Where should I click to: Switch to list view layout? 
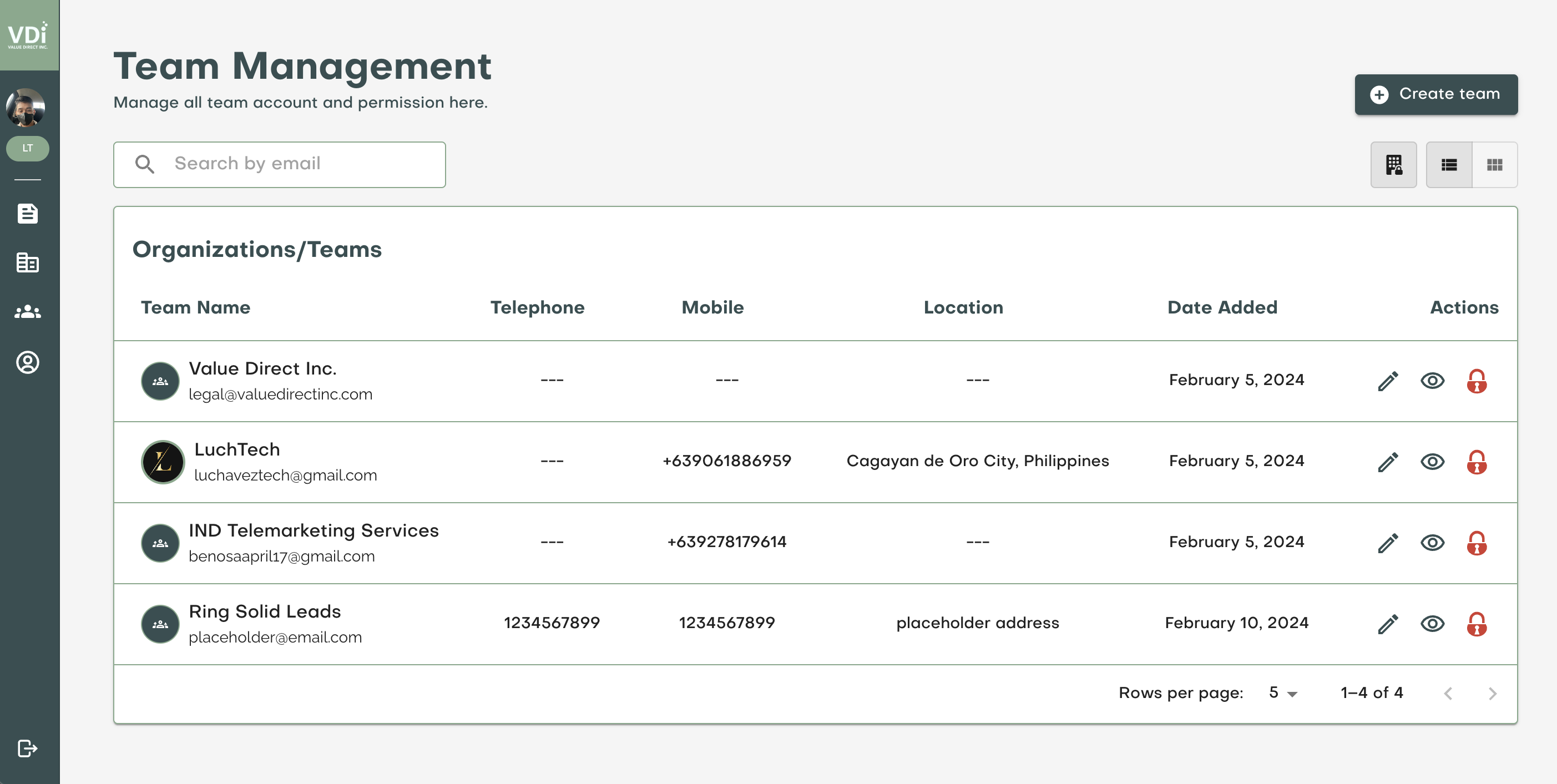[1449, 164]
